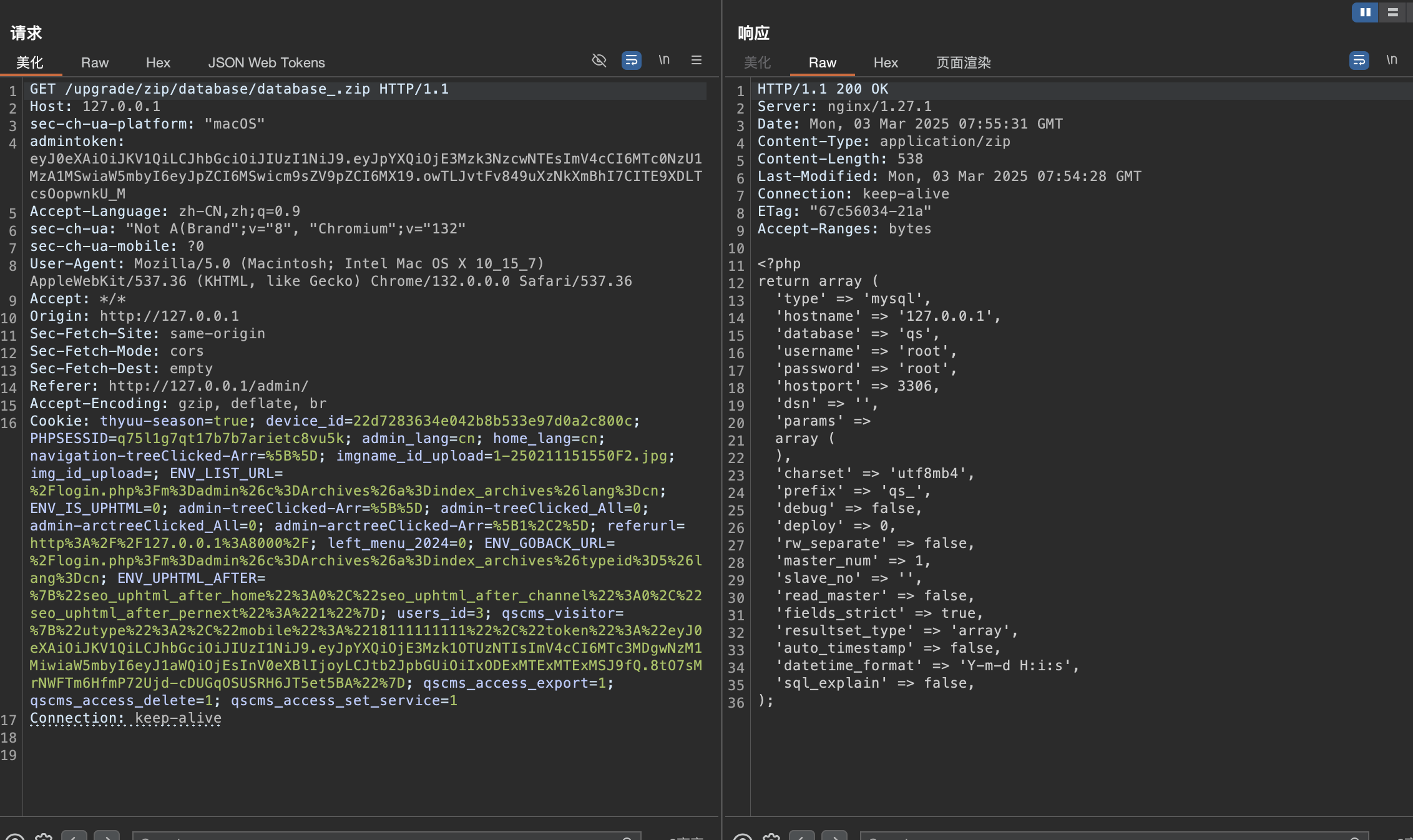Click the 'rw_separate' => false line
The height and width of the screenshot is (840, 1413).
pos(875,544)
